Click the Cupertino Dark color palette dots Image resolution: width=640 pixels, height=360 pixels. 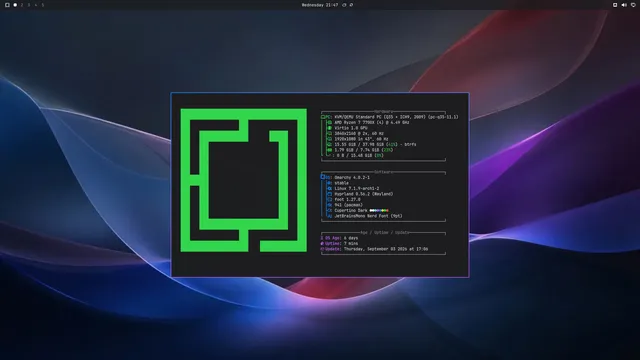379,211
